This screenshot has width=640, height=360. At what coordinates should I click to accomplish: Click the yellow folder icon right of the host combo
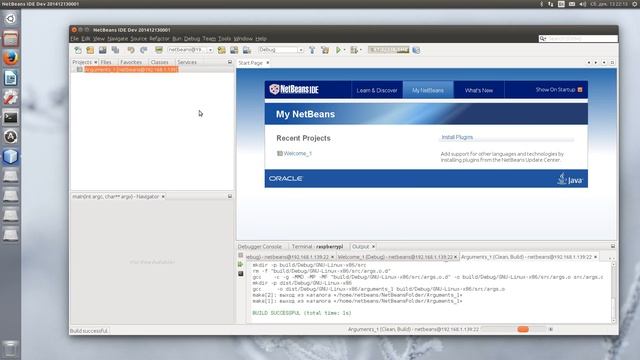(x=221, y=50)
